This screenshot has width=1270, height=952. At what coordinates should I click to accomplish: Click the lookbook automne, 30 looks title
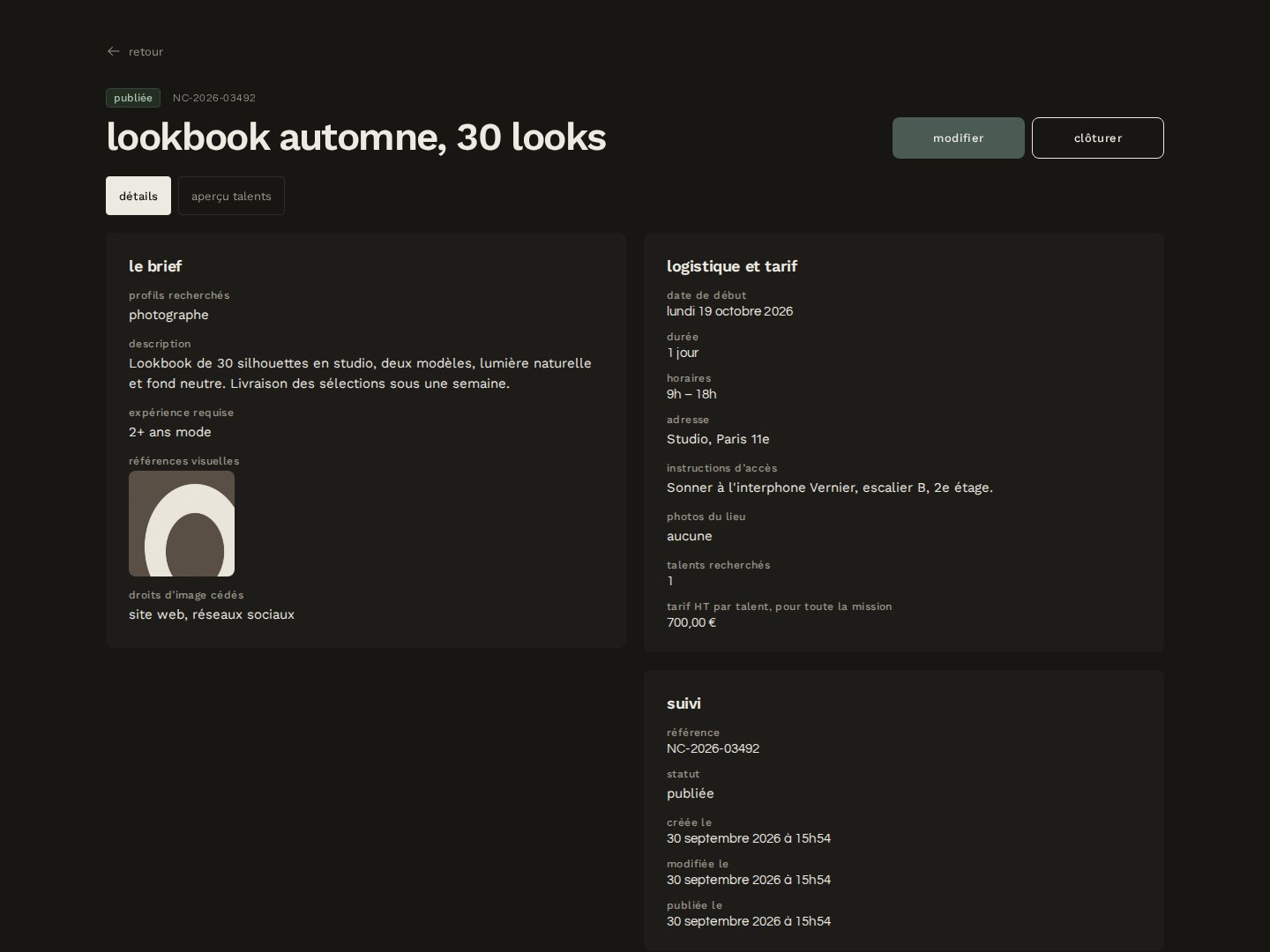(x=356, y=137)
